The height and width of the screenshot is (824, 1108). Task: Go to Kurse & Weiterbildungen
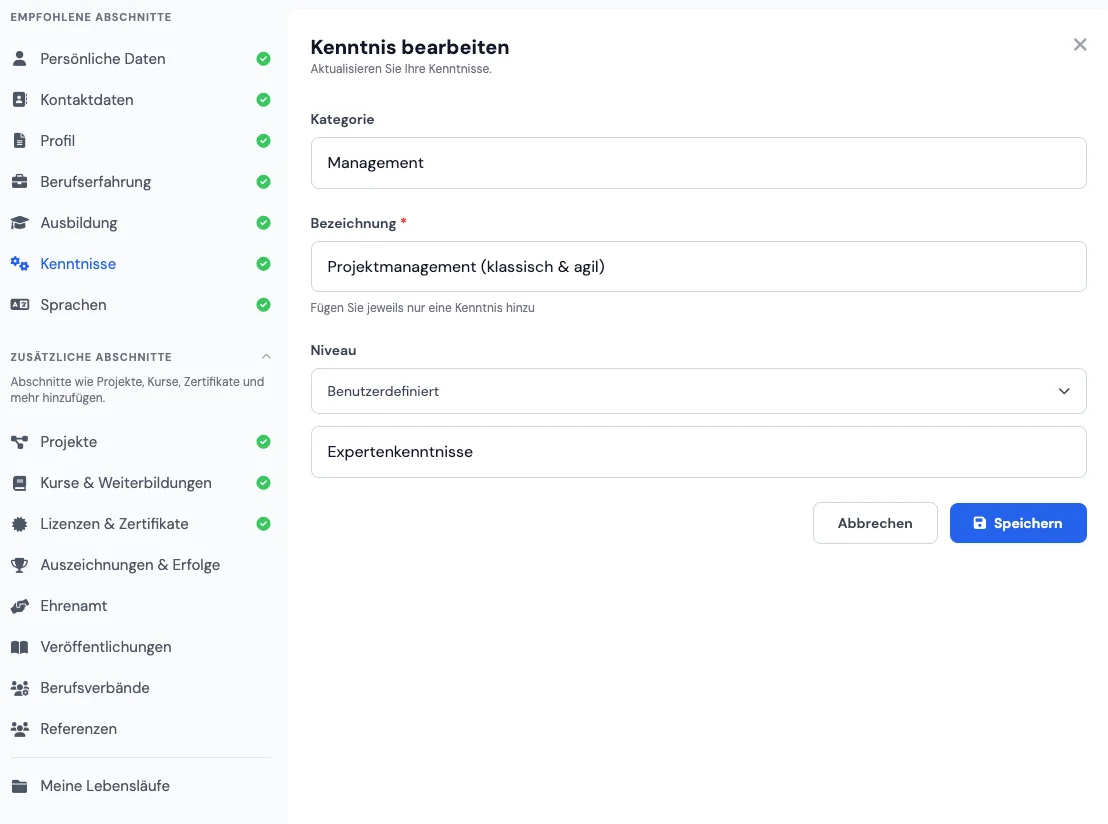point(141,483)
